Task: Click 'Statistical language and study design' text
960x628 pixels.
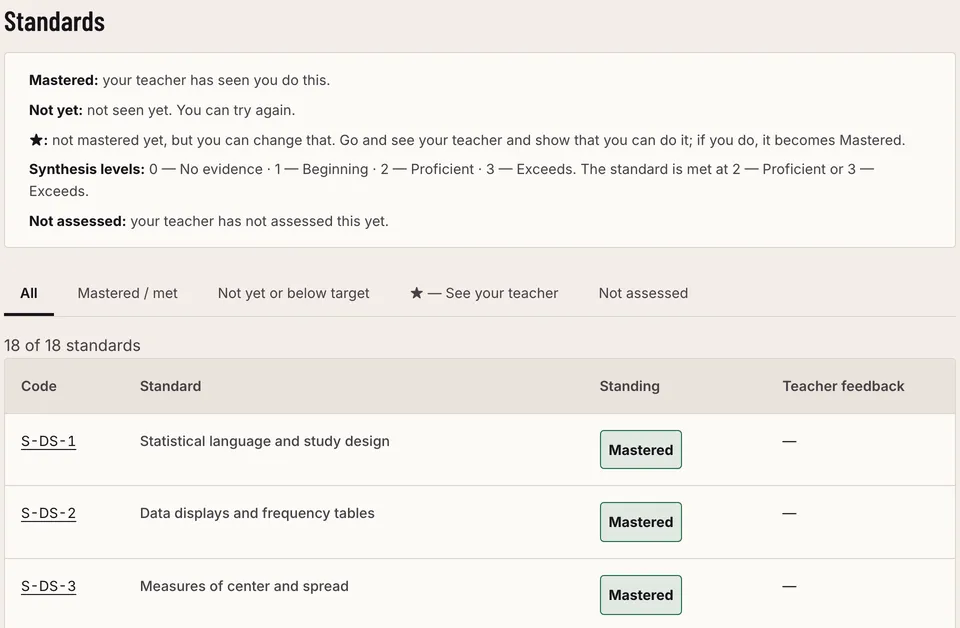Action: [x=264, y=441]
